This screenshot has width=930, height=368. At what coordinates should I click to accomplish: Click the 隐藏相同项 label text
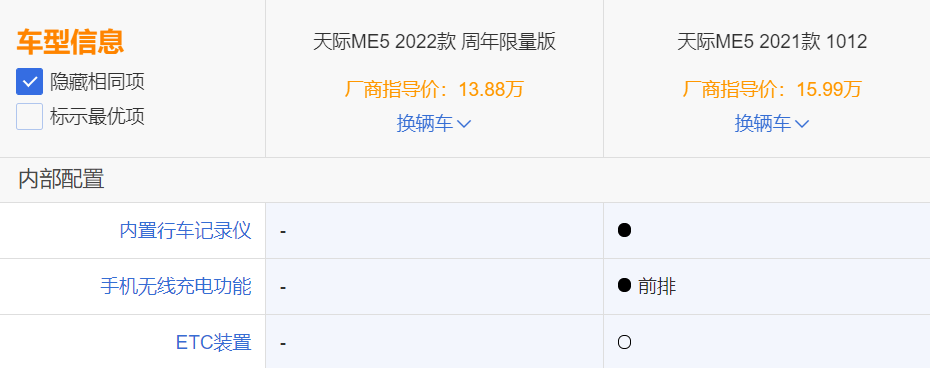(x=97, y=82)
